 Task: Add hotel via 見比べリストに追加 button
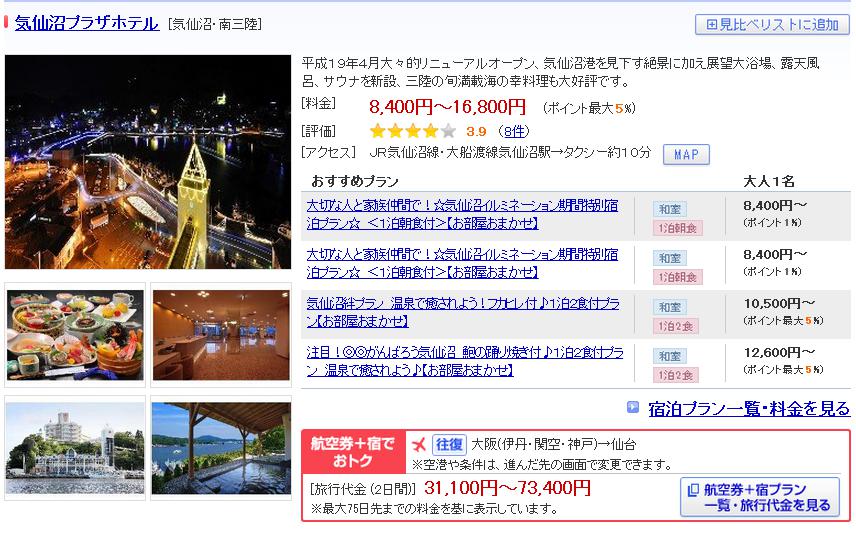pos(772,25)
